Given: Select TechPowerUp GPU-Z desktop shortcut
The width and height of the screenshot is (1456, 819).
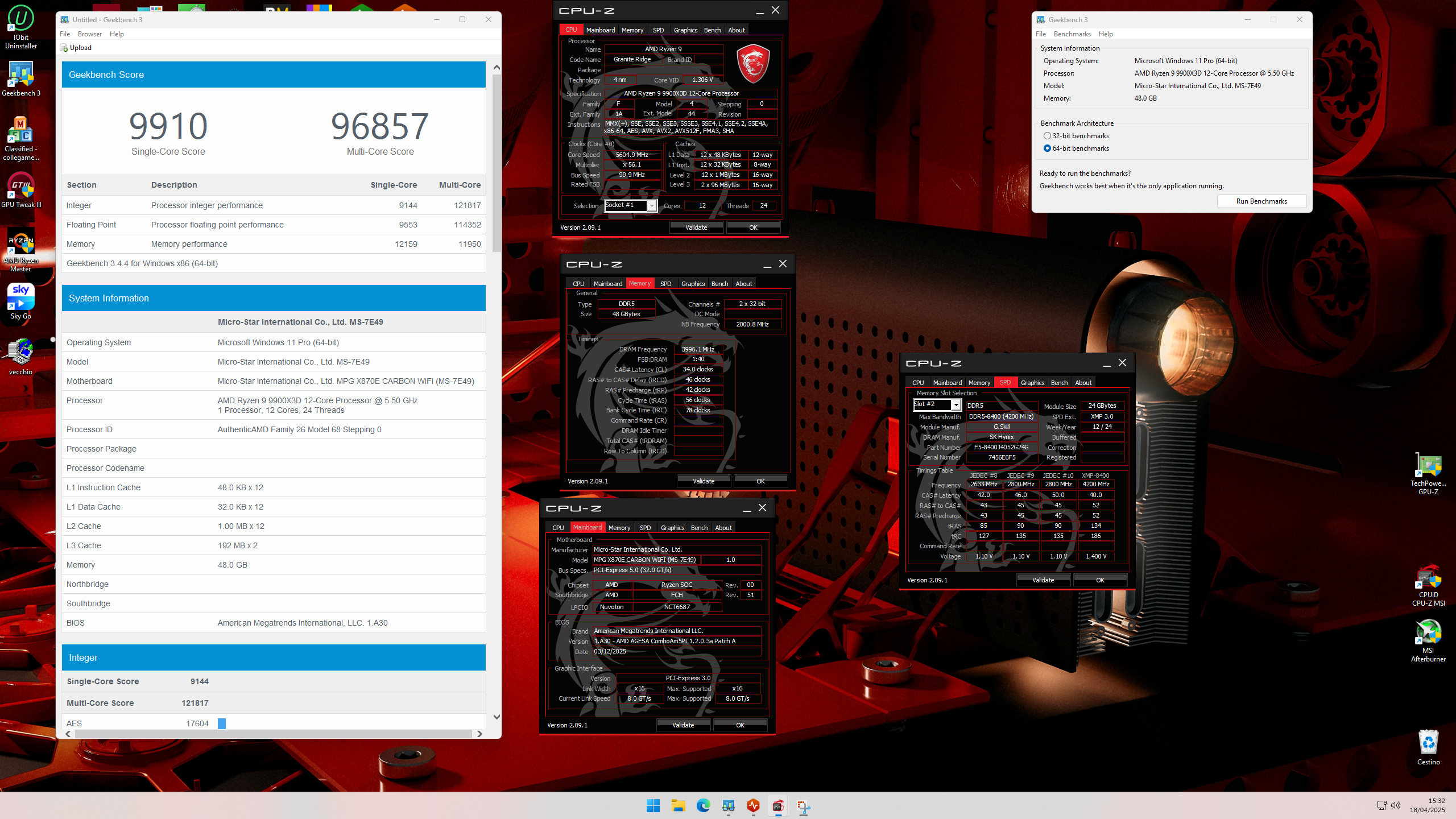Looking at the screenshot, I should click(1428, 474).
